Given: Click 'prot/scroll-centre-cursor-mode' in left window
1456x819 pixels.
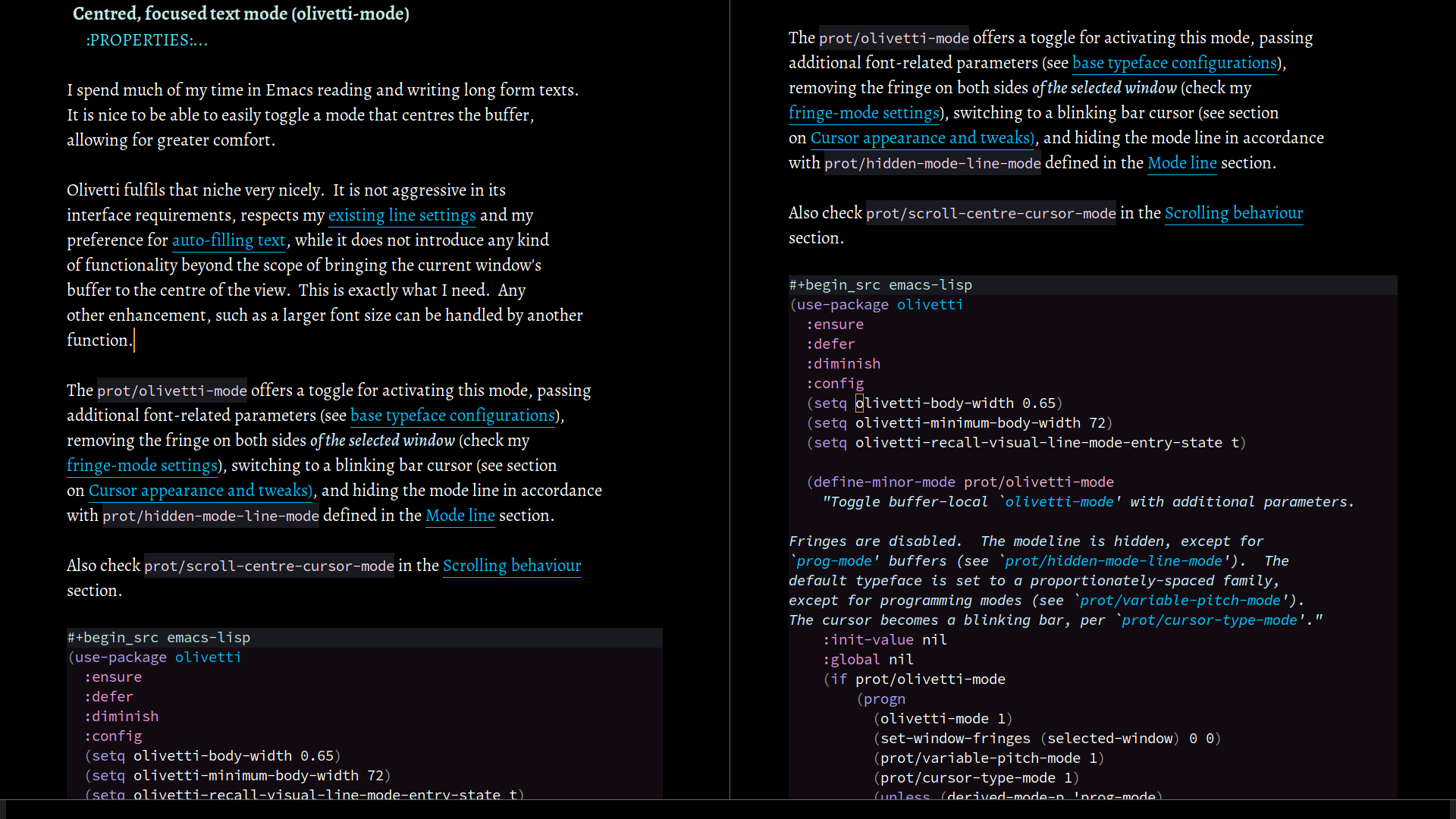Looking at the screenshot, I should tap(269, 566).
